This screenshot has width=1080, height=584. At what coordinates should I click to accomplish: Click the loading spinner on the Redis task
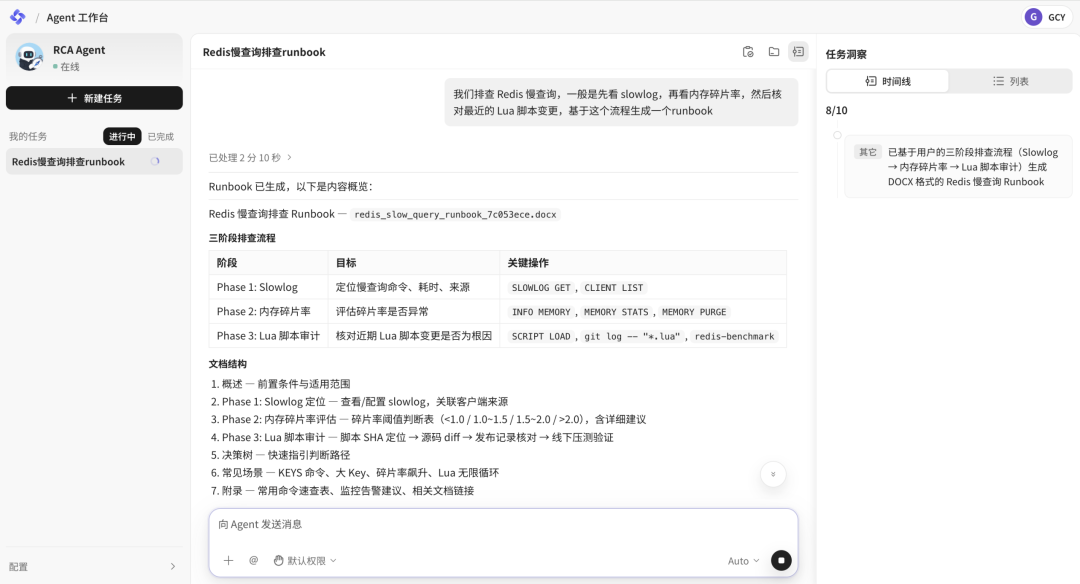(x=155, y=162)
